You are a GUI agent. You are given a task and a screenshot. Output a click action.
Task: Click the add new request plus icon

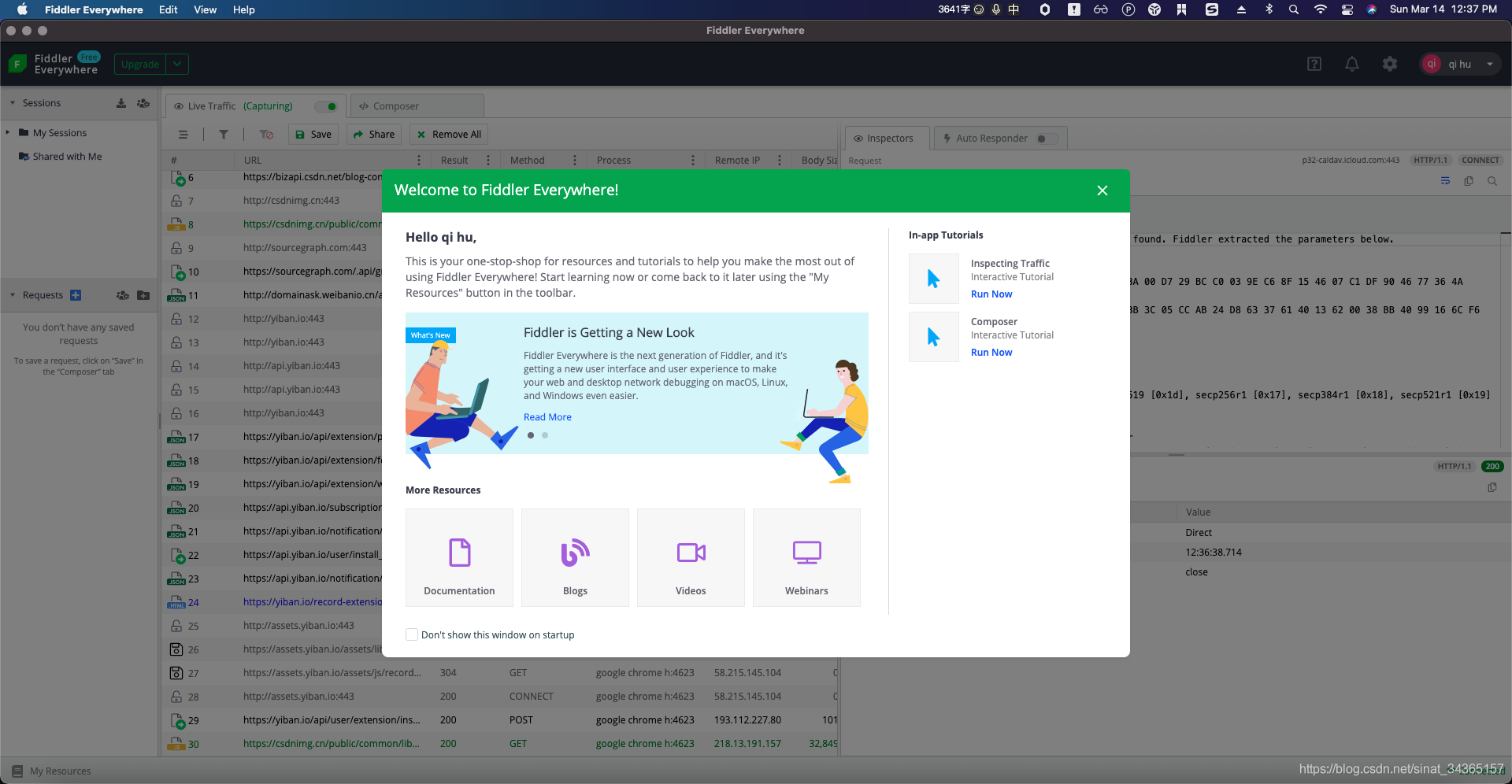(76, 295)
